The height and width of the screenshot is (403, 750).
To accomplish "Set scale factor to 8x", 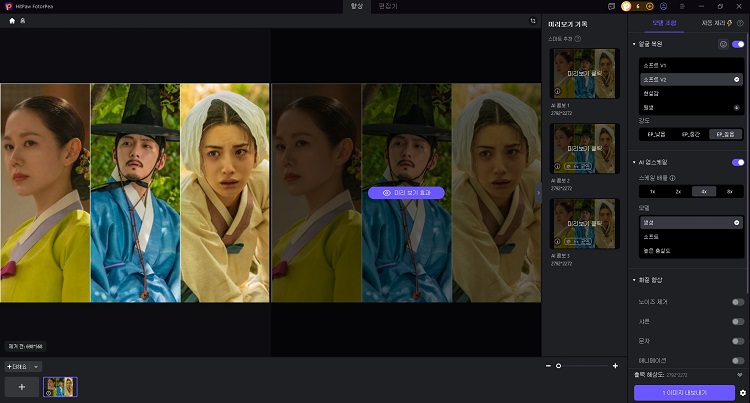I will pyautogui.click(x=730, y=192).
